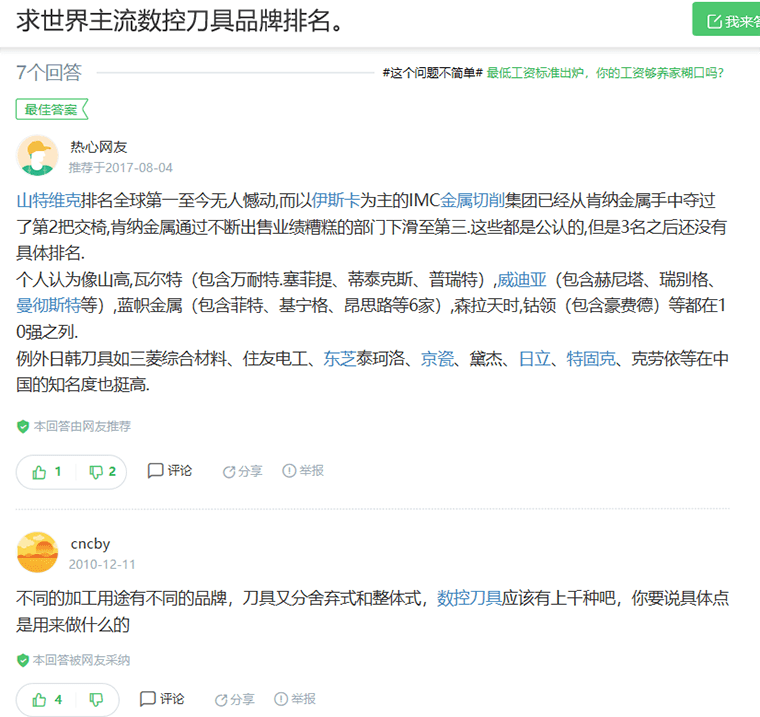
Task: Click the 热心网友 username
Action: 98,147
